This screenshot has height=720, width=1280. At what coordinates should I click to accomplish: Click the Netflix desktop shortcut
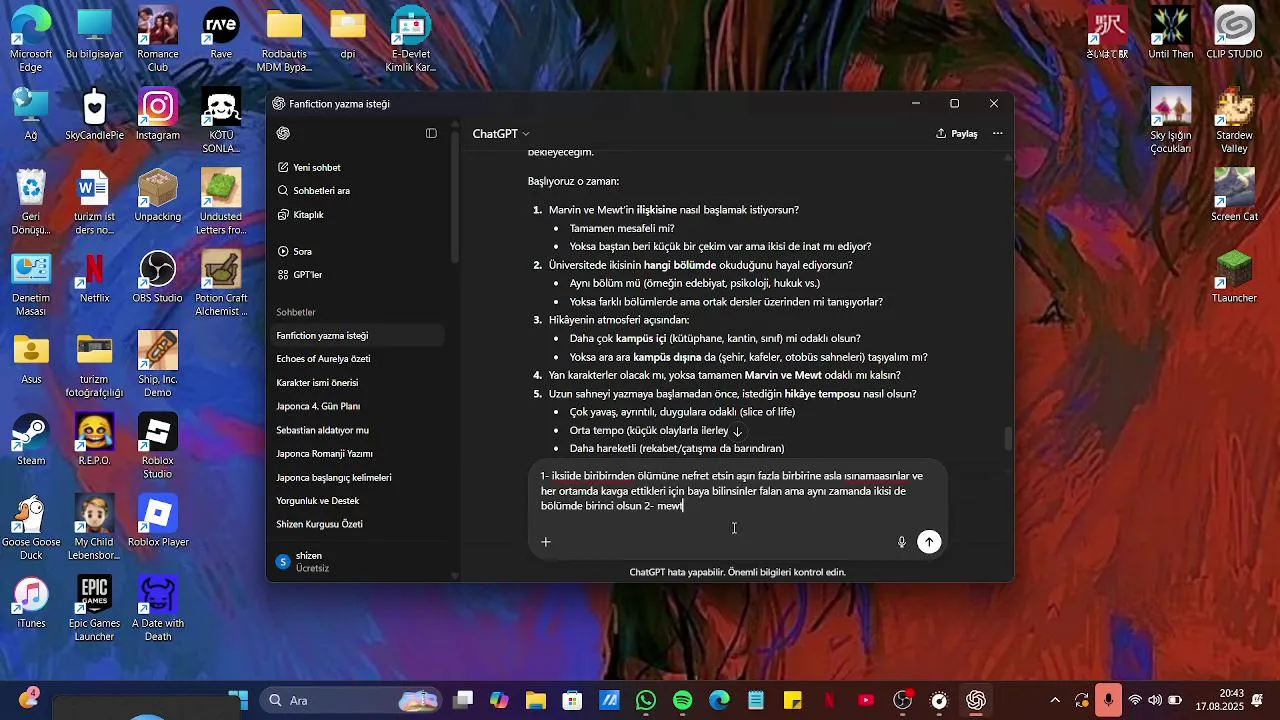[x=94, y=277]
